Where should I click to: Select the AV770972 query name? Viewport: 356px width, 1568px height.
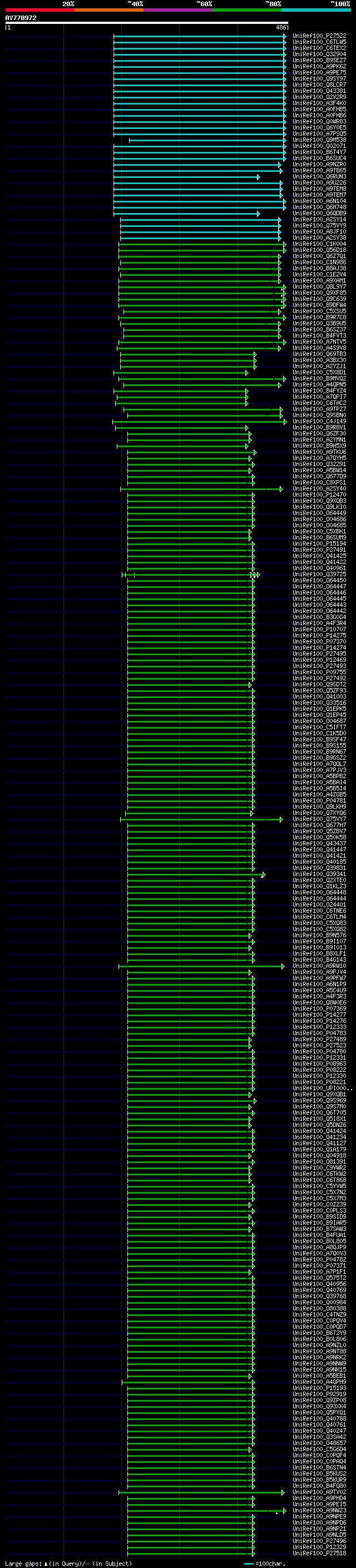coord(21,18)
